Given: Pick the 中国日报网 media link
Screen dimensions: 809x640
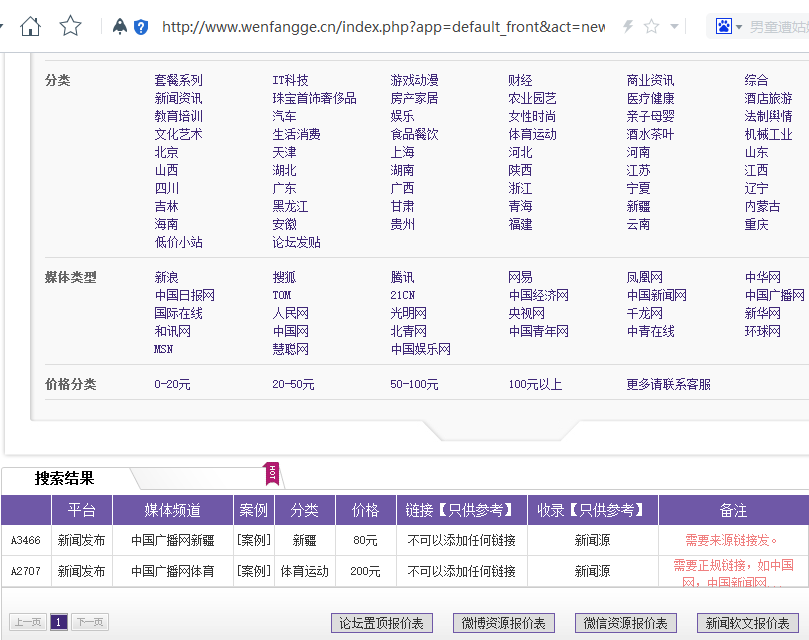Looking at the screenshot, I should click(185, 296).
